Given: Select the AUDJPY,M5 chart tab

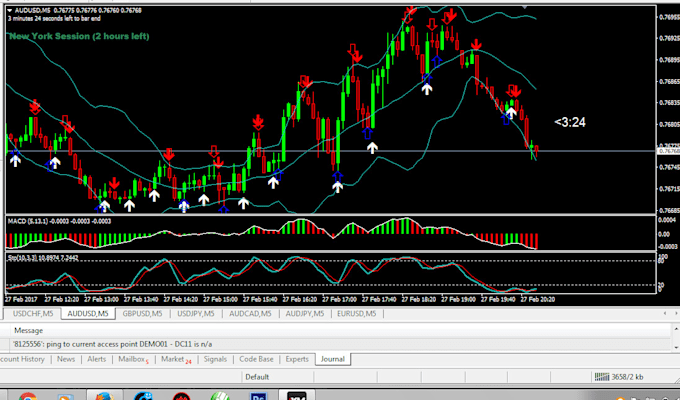Looking at the screenshot, I should [304, 314].
